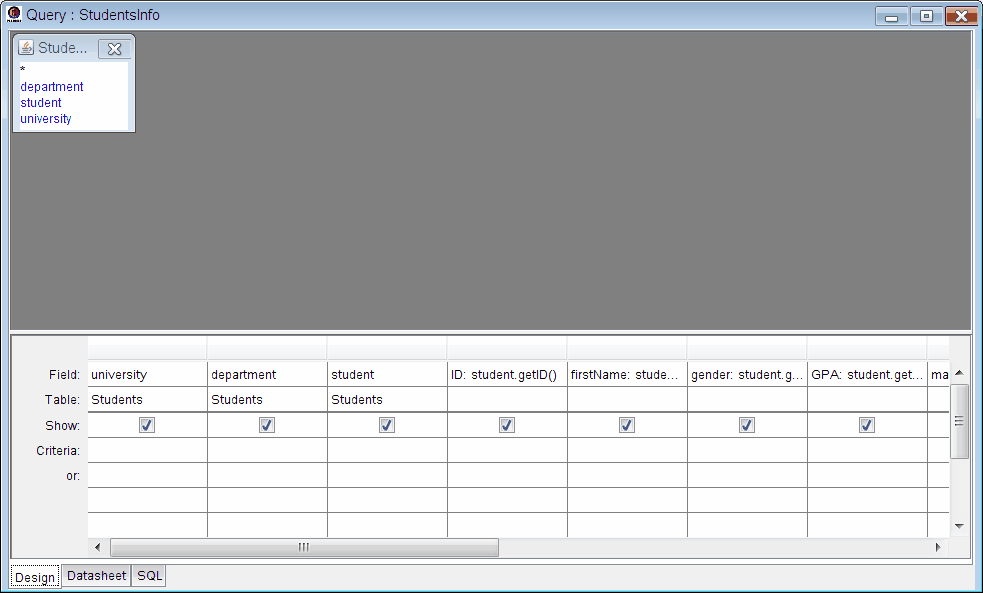The width and height of the screenshot is (983, 593).
Task: Click the application icon in title bar
Action: (x=14, y=14)
